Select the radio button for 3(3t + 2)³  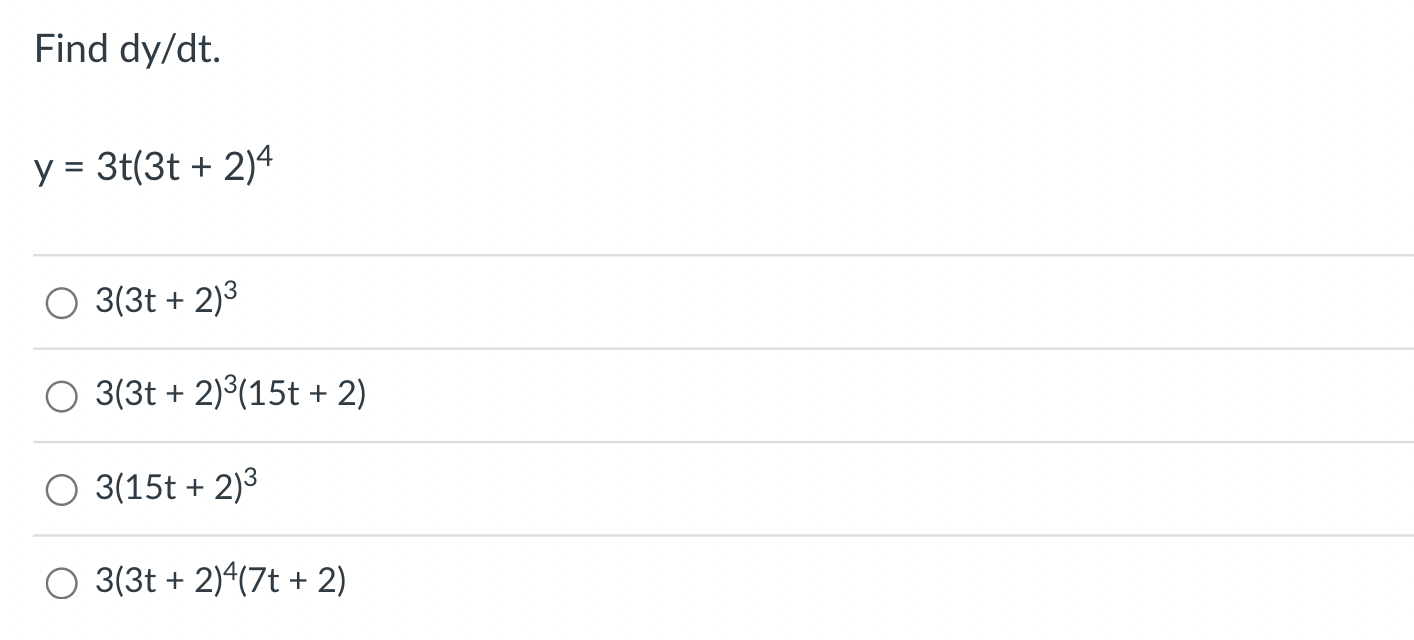tap(61, 301)
